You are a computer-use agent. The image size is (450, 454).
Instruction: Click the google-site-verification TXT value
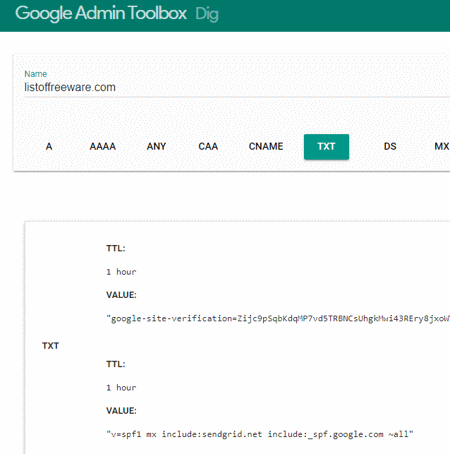coord(278,319)
